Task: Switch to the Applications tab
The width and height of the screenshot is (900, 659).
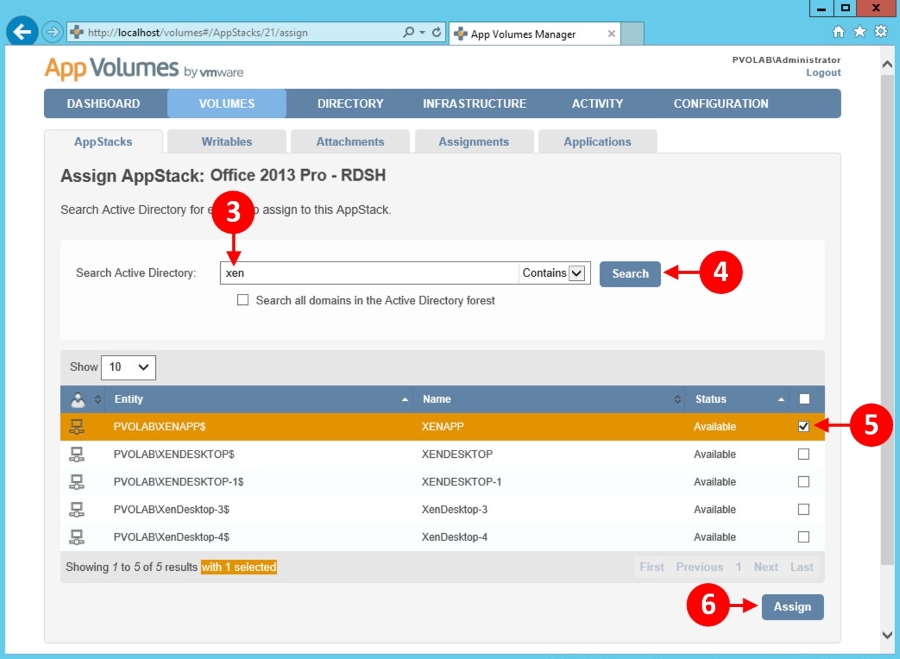Action: click(x=598, y=142)
